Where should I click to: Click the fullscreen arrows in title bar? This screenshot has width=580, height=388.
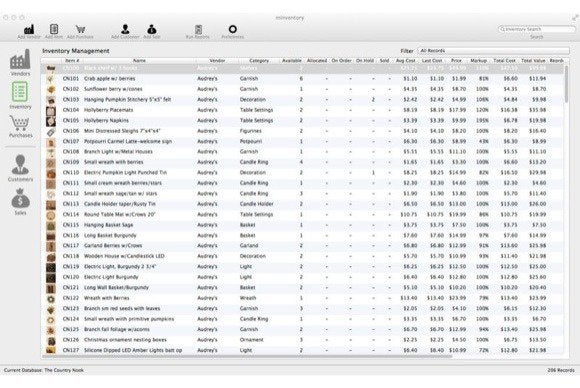(575, 17)
